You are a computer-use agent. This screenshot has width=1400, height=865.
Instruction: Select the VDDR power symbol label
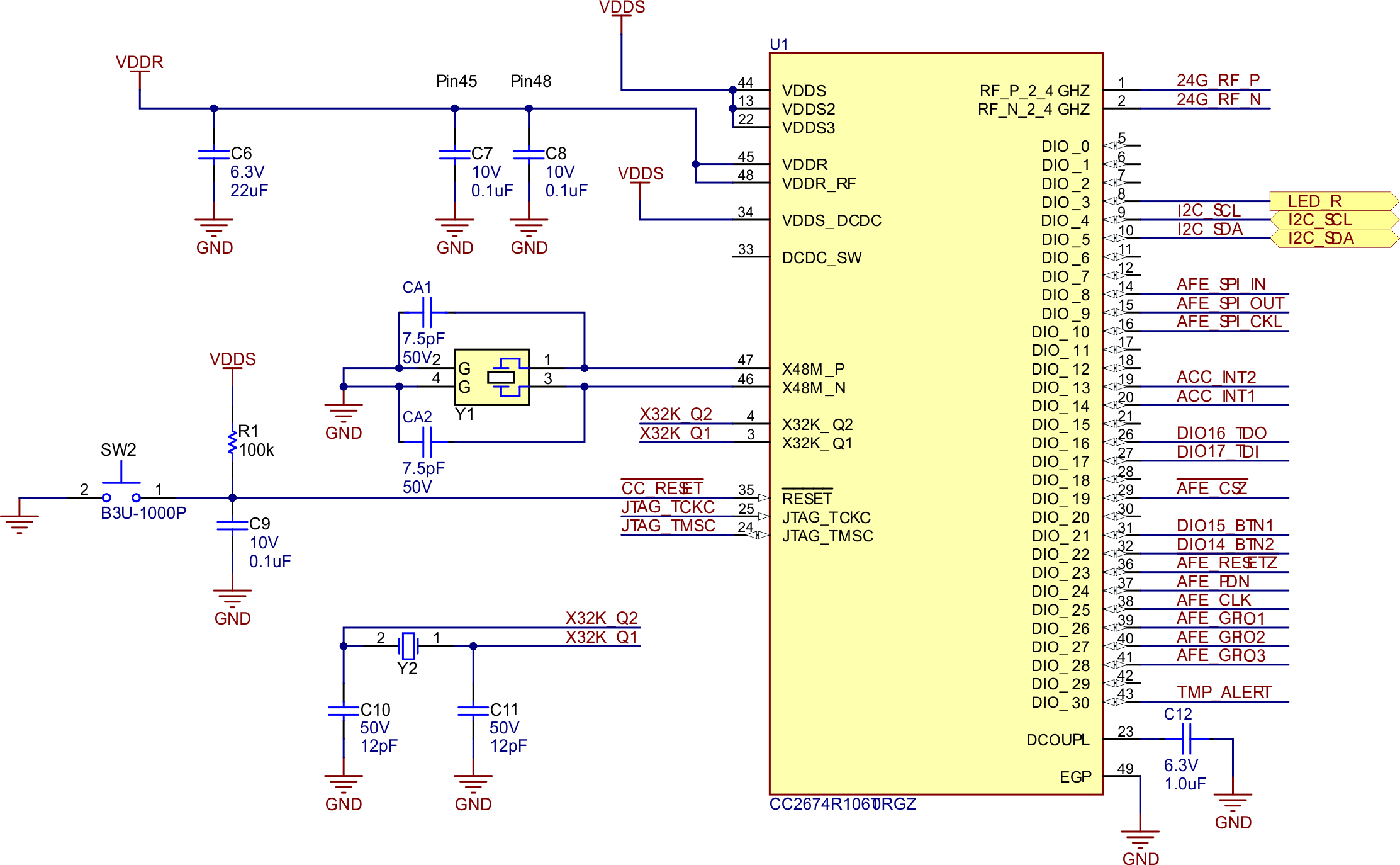click(139, 62)
